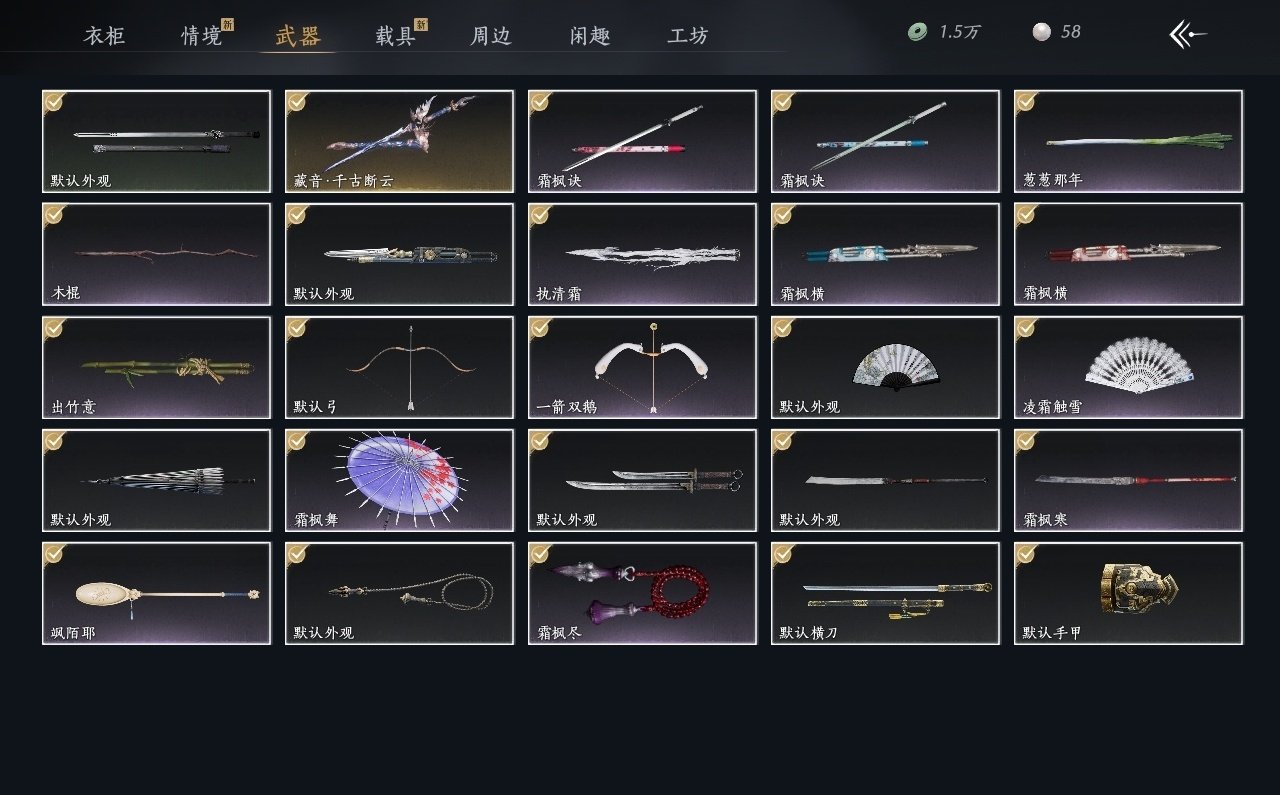Choose the 凌霜触雪 white fan
This screenshot has width=1280, height=795.
(1128, 367)
